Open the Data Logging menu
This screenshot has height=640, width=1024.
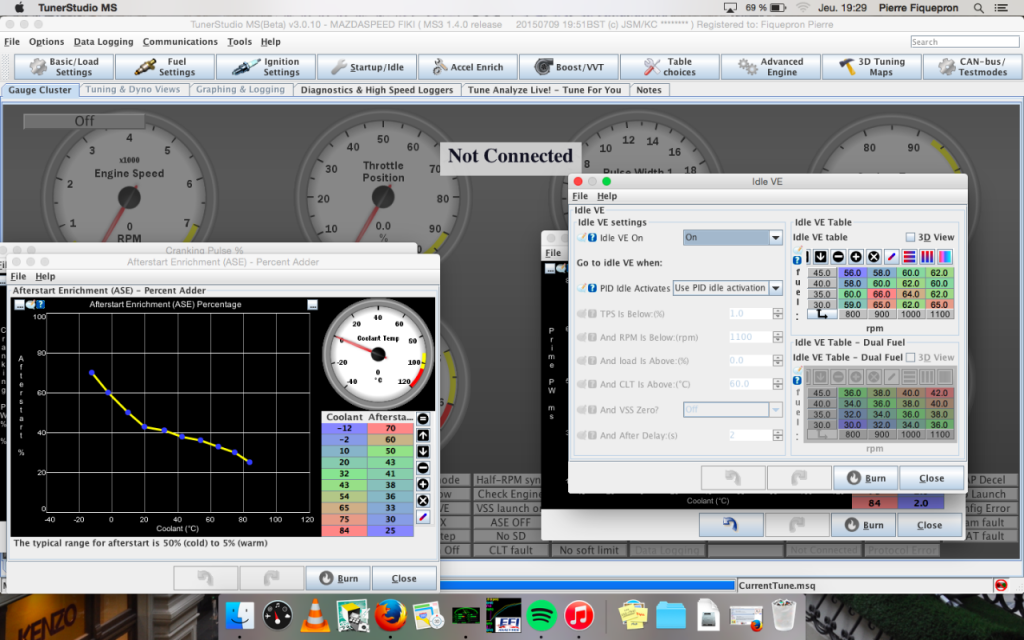(x=103, y=42)
